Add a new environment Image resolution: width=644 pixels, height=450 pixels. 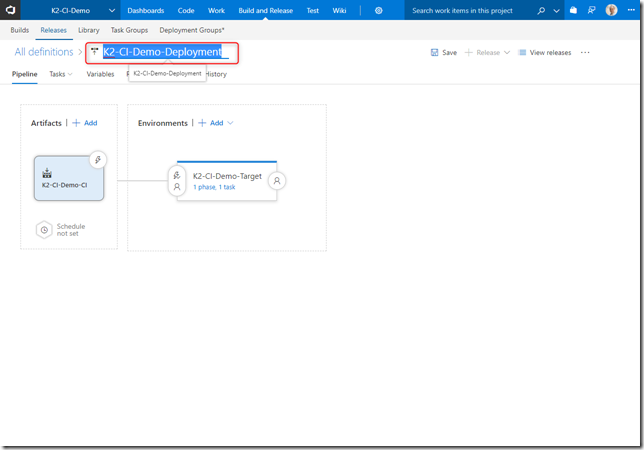pyautogui.click(x=211, y=123)
